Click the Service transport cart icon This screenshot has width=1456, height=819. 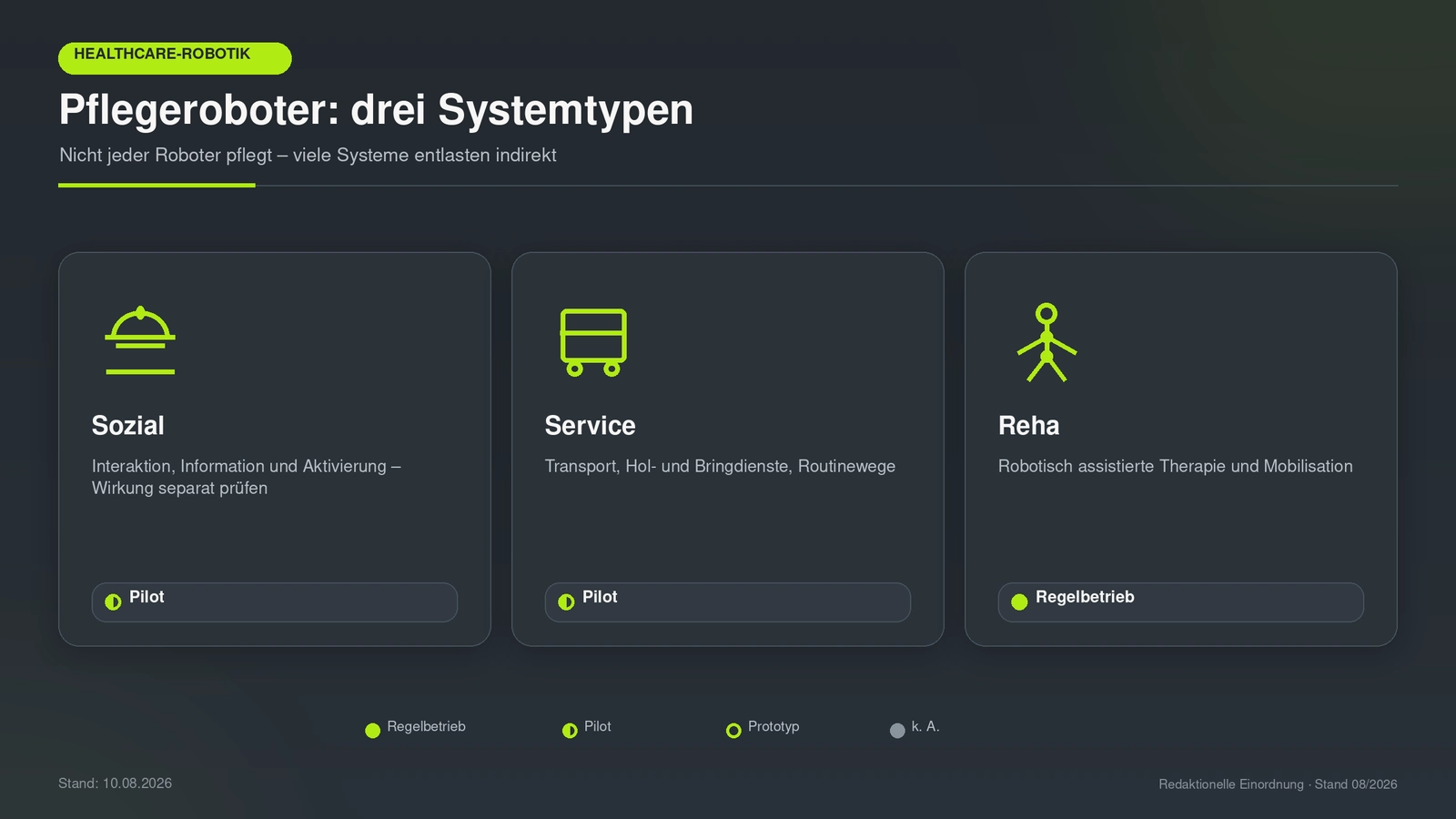pos(593,342)
